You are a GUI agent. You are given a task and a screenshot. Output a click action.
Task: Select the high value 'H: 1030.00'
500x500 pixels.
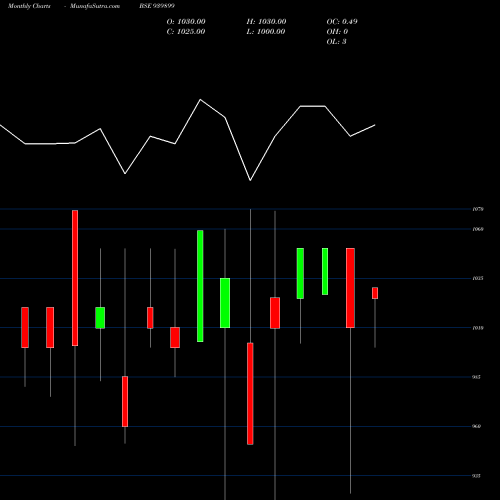(x=266, y=22)
